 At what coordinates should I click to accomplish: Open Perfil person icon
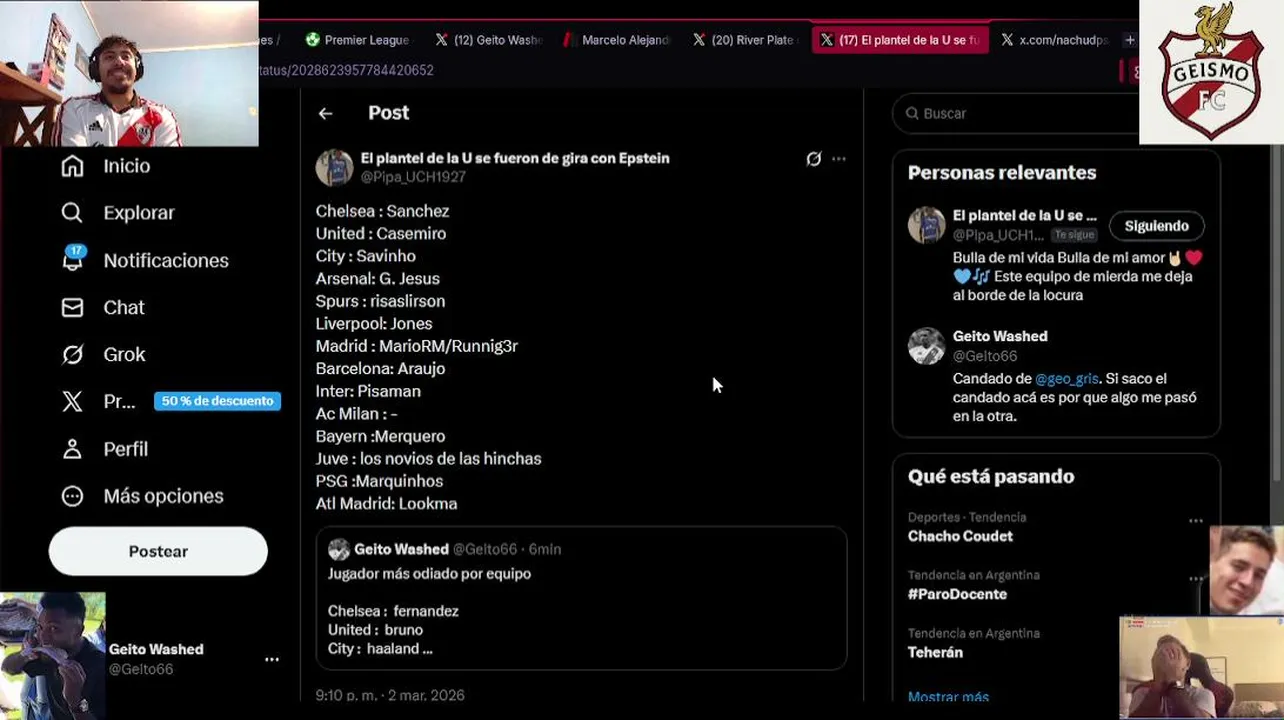[73, 449]
